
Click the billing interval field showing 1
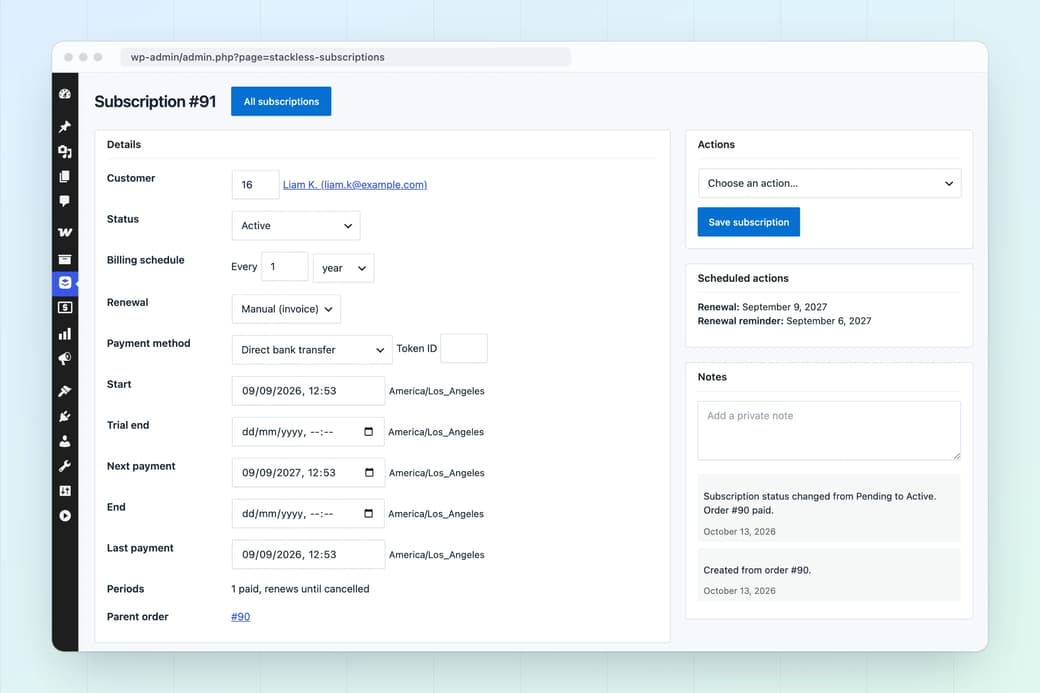(285, 267)
